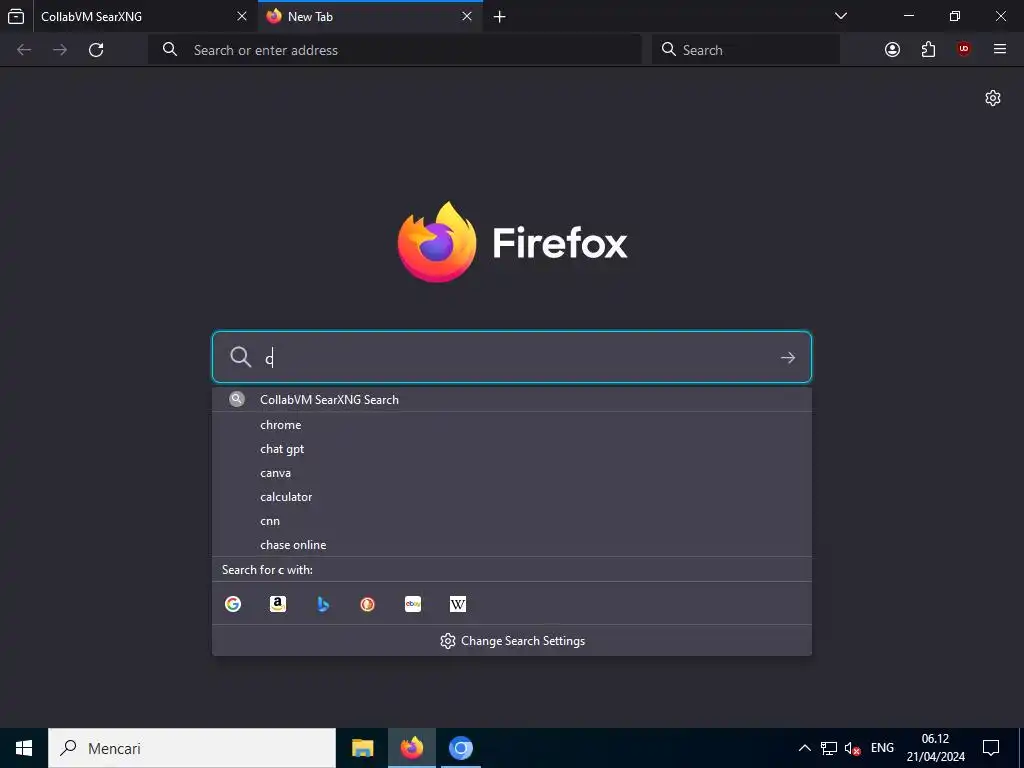
Task: Click the muted volume tray icon
Action: 852,748
